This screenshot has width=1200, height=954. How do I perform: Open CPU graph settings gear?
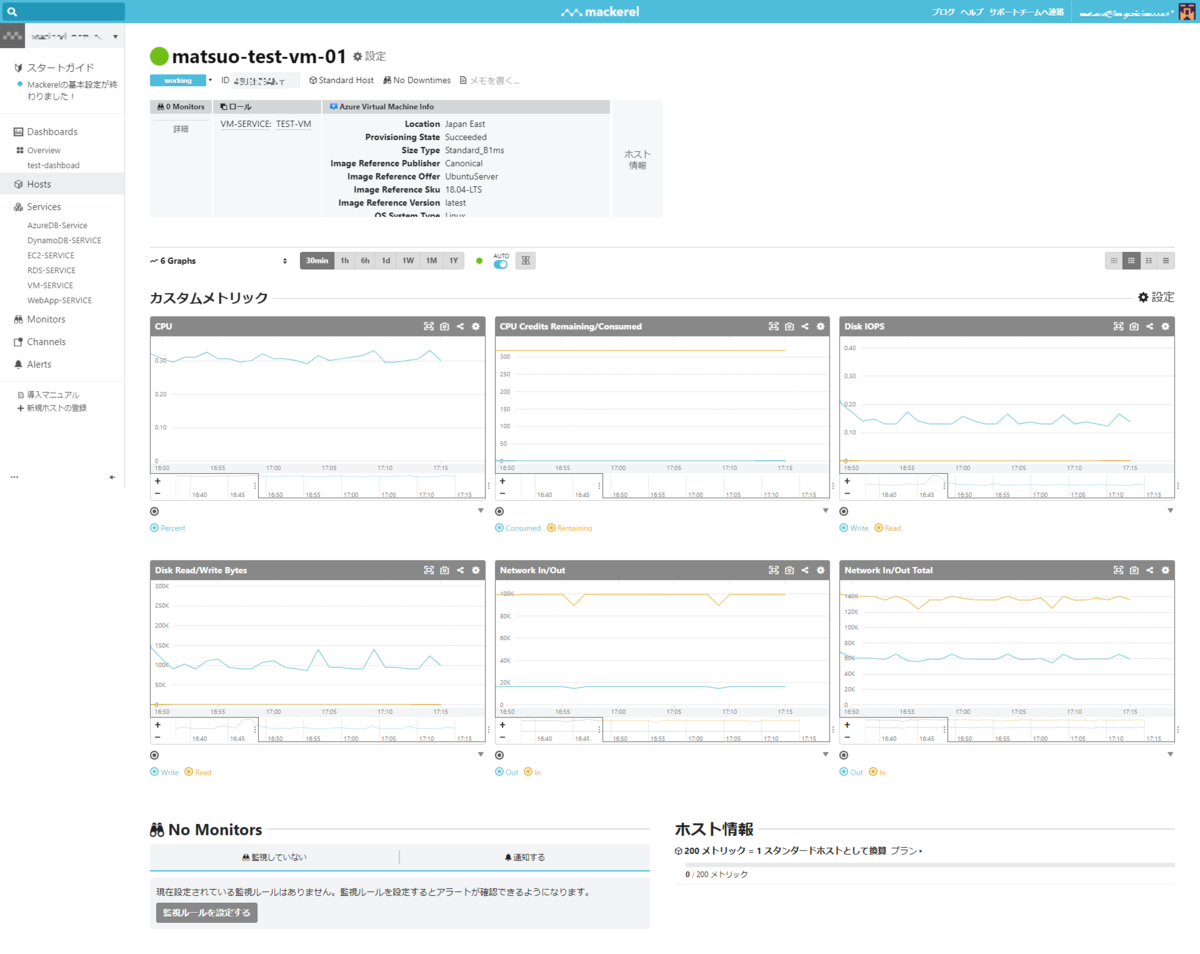(476, 326)
